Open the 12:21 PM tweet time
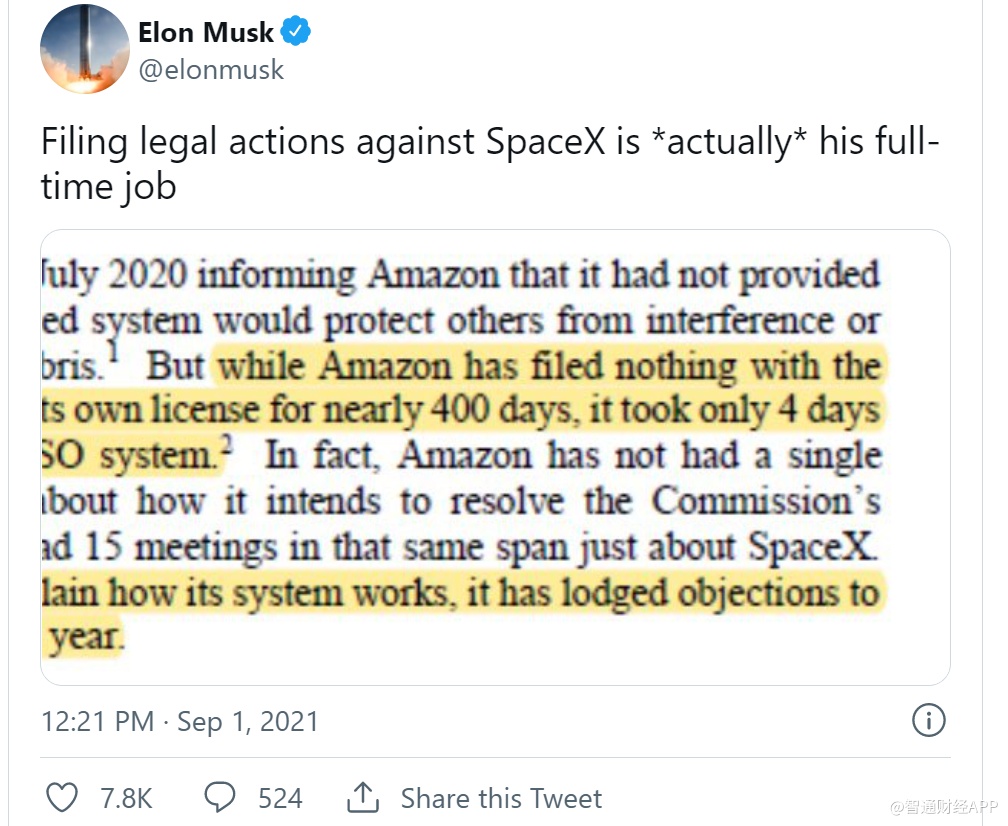Image resolution: width=1008 pixels, height=826 pixels. pyautogui.click(x=97, y=721)
